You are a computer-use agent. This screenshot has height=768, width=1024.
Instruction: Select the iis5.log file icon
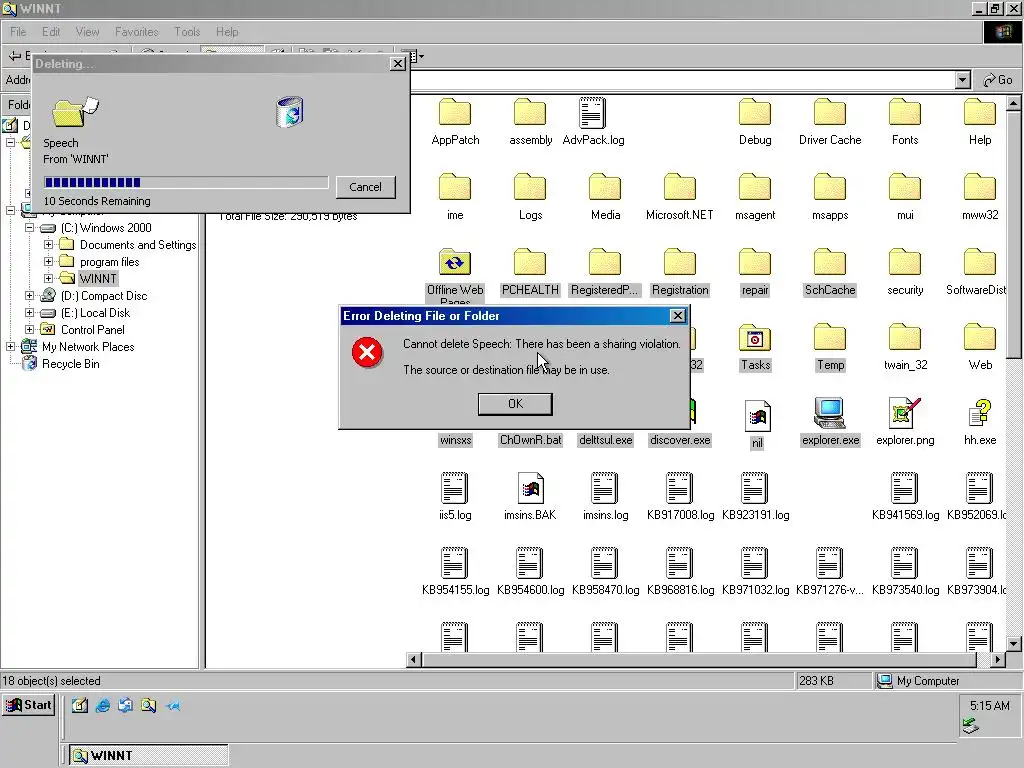(455, 488)
